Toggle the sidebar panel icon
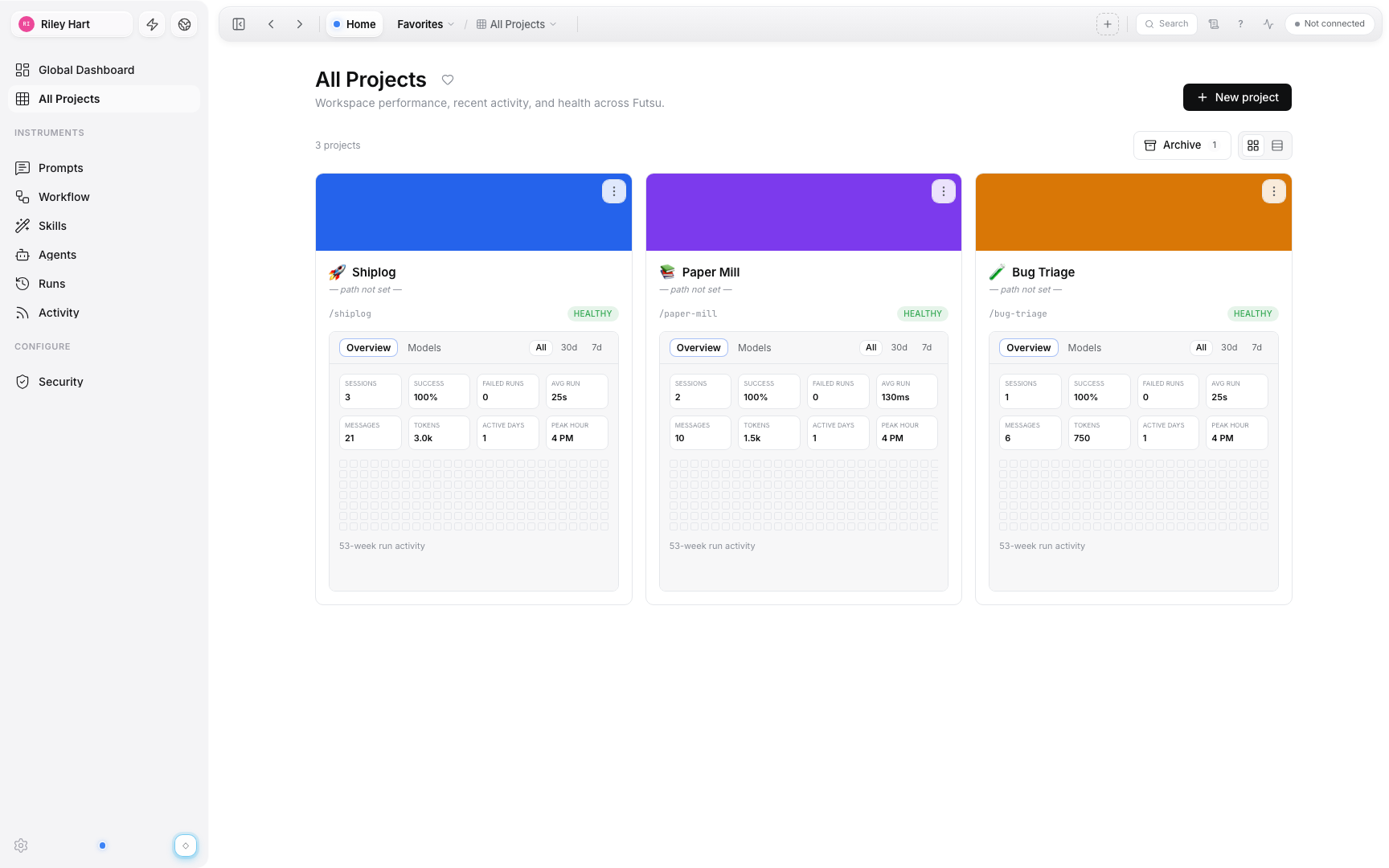 (x=239, y=24)
